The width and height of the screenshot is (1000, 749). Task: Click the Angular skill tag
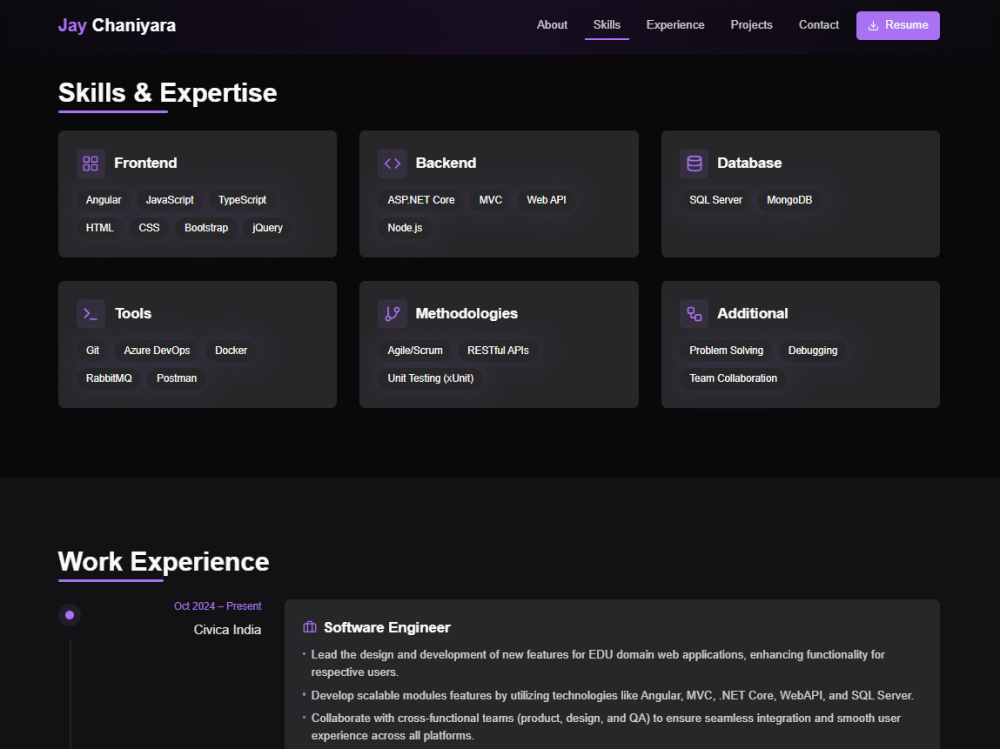[x=103, y=200]
